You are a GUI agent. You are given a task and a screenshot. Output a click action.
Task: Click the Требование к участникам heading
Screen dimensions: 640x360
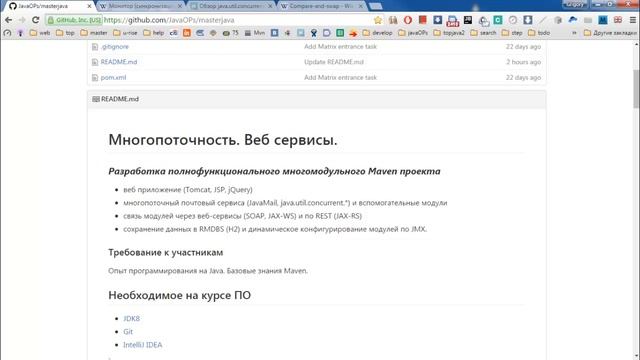165,253
